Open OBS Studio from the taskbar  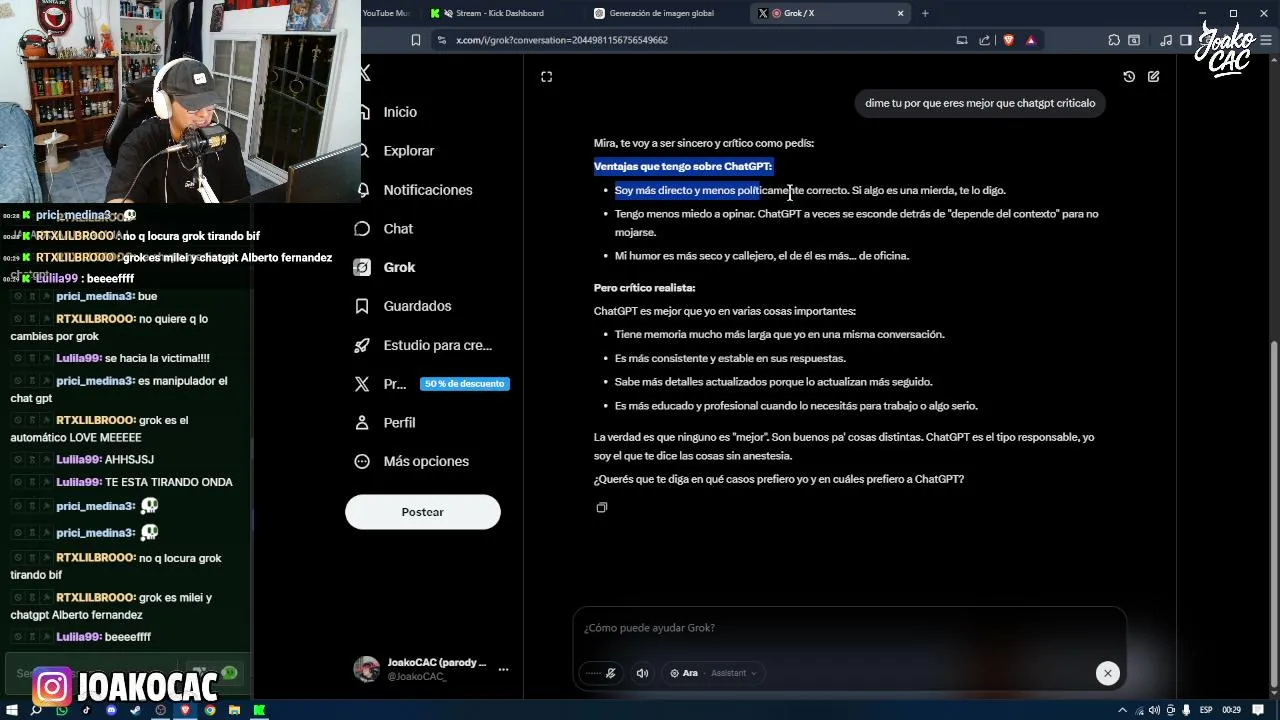pyautogui.click(x=160, y=710)
